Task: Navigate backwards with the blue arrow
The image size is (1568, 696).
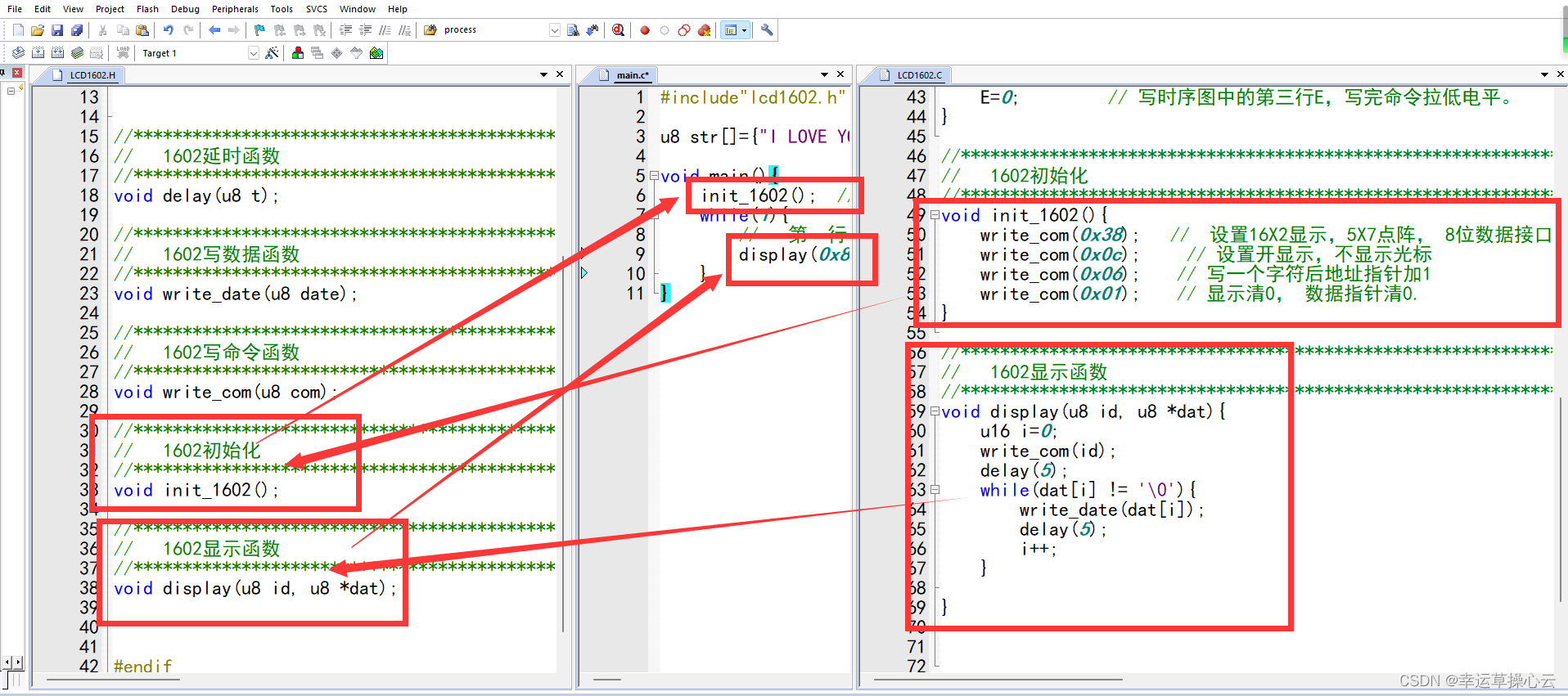Action: point(214,30)
